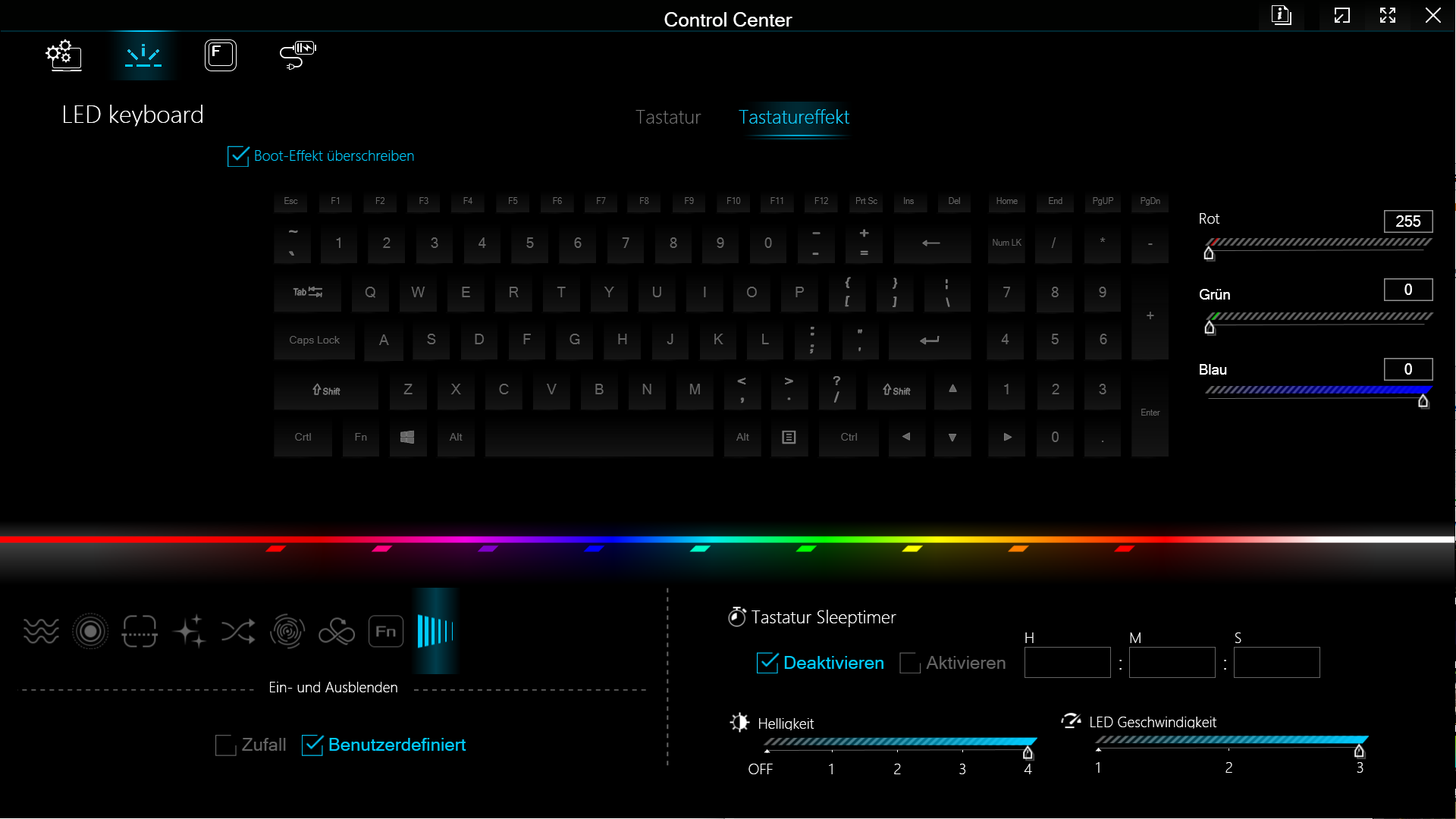1456x819 pixels.
Task: Select the infinity loop effect icon
Action: click(x=337, y=631)
